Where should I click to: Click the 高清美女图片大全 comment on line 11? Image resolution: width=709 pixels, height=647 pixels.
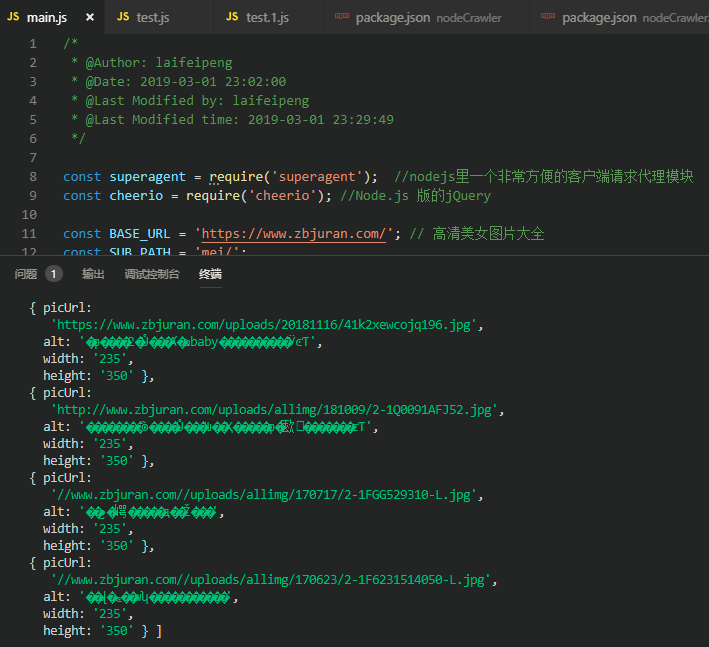(477, 234)
